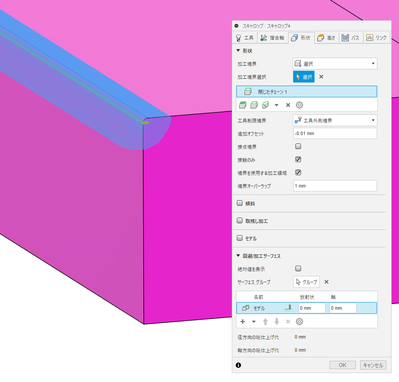Image resolution: width=399 pixels, height=382 pixels.
Task: Click the third edge selection cube icon
Action: [x=265, y=105]
